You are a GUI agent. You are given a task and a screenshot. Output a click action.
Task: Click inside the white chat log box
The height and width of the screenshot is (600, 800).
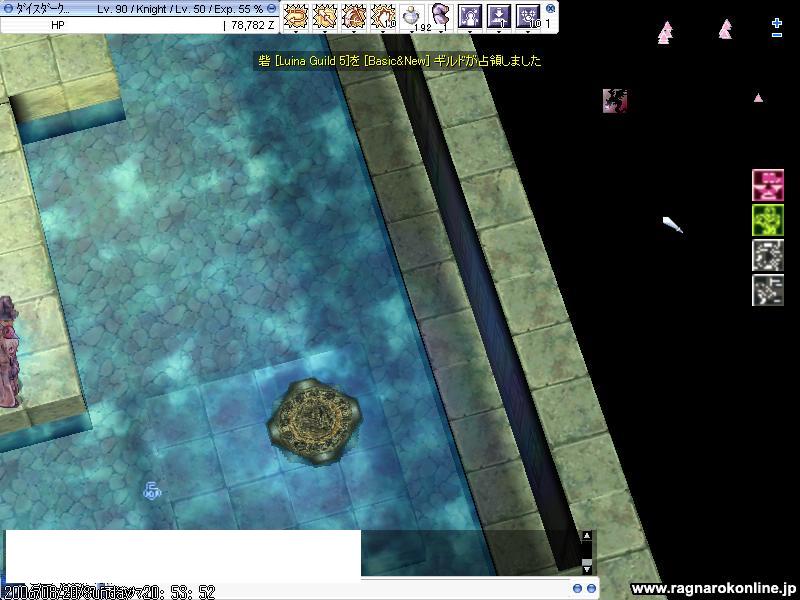(183, 554)
